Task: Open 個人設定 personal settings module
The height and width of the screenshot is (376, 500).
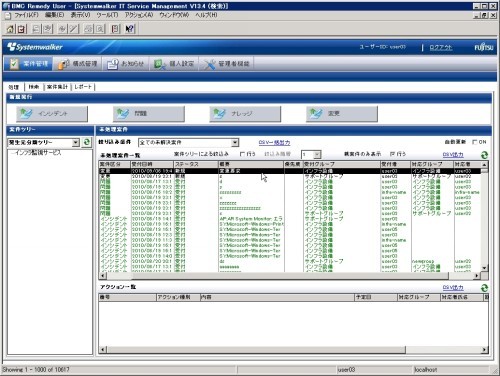Action: 174,64
